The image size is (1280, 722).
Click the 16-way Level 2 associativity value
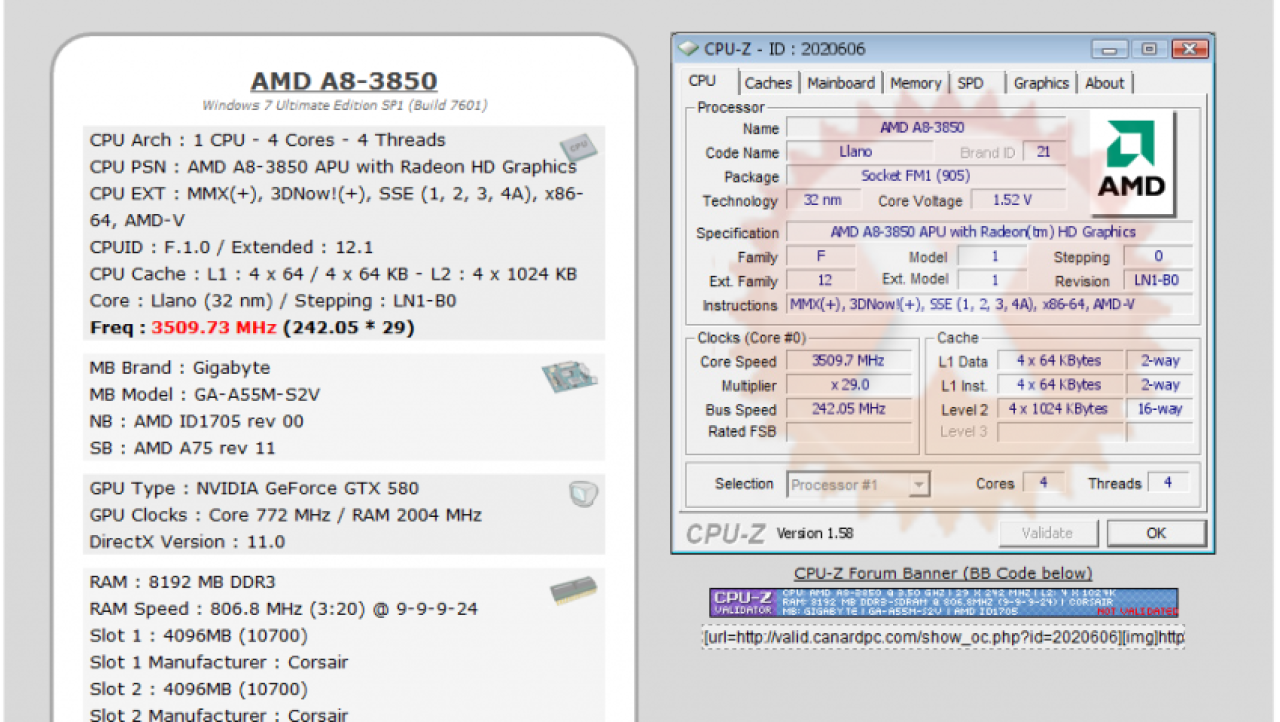click(1160, 409)
